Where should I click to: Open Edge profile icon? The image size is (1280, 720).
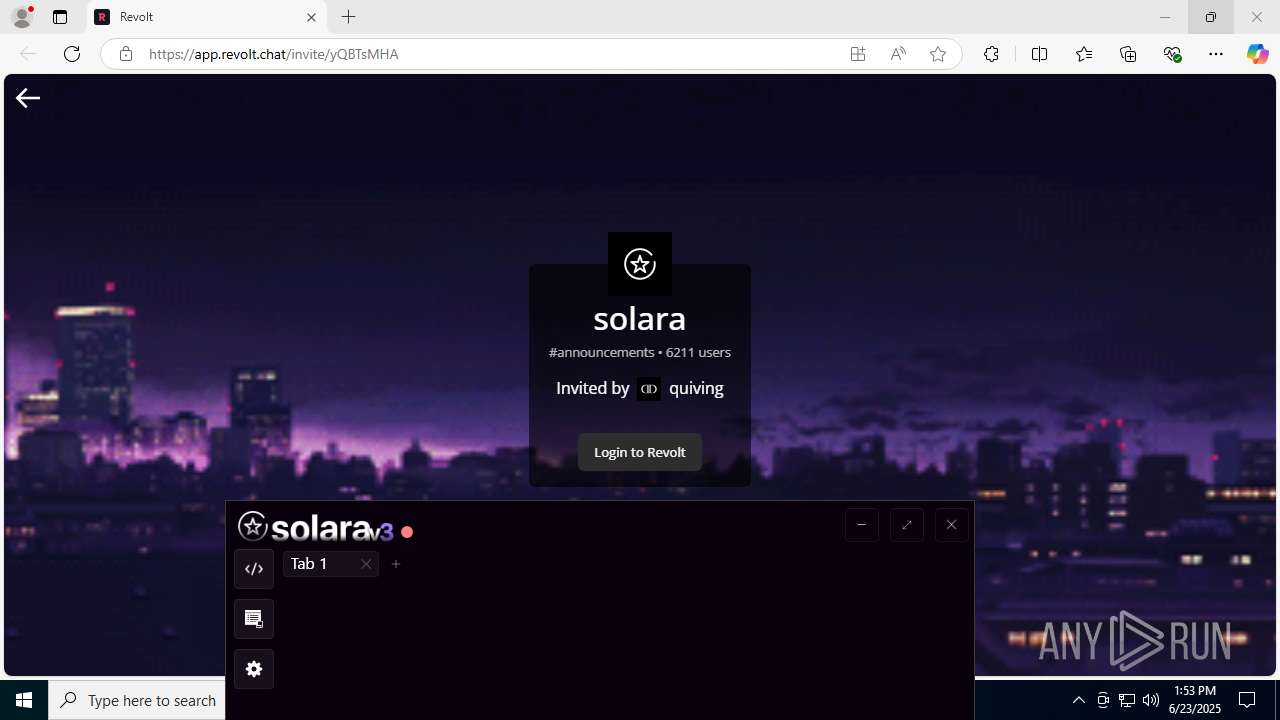pos(22,17)
